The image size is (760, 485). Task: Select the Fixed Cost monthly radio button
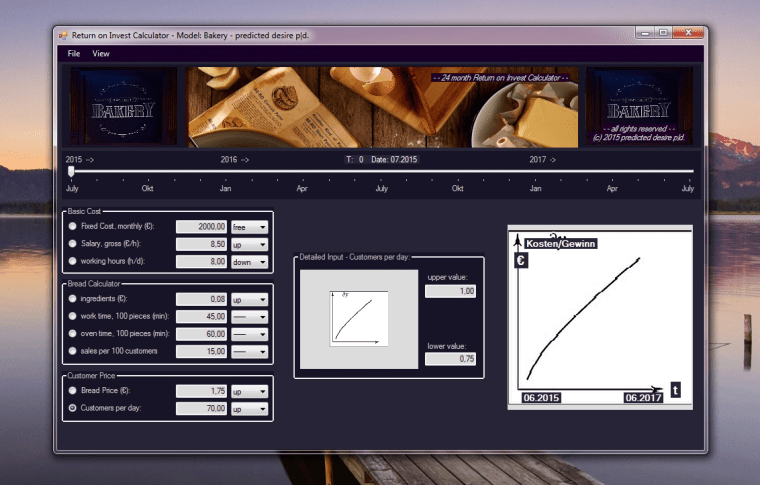pyautogui.click(x=72, y=227)
